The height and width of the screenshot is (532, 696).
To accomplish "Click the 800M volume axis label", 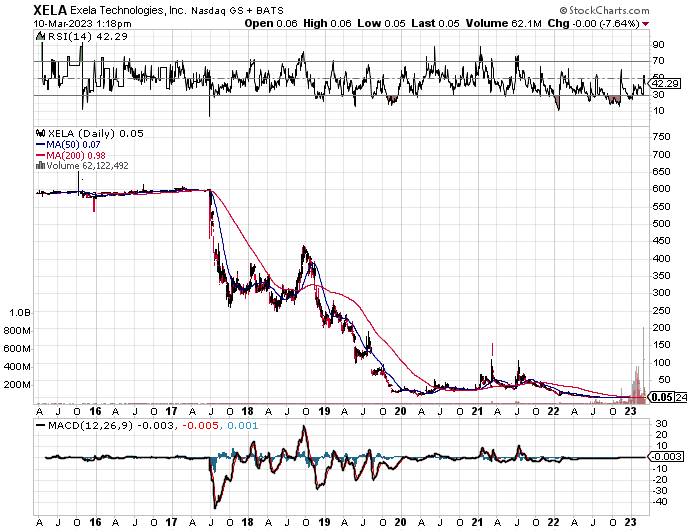I will click(17, 331).
